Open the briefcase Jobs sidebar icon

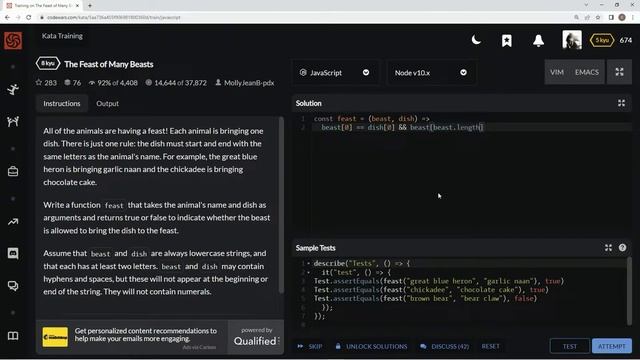point(13,171)
